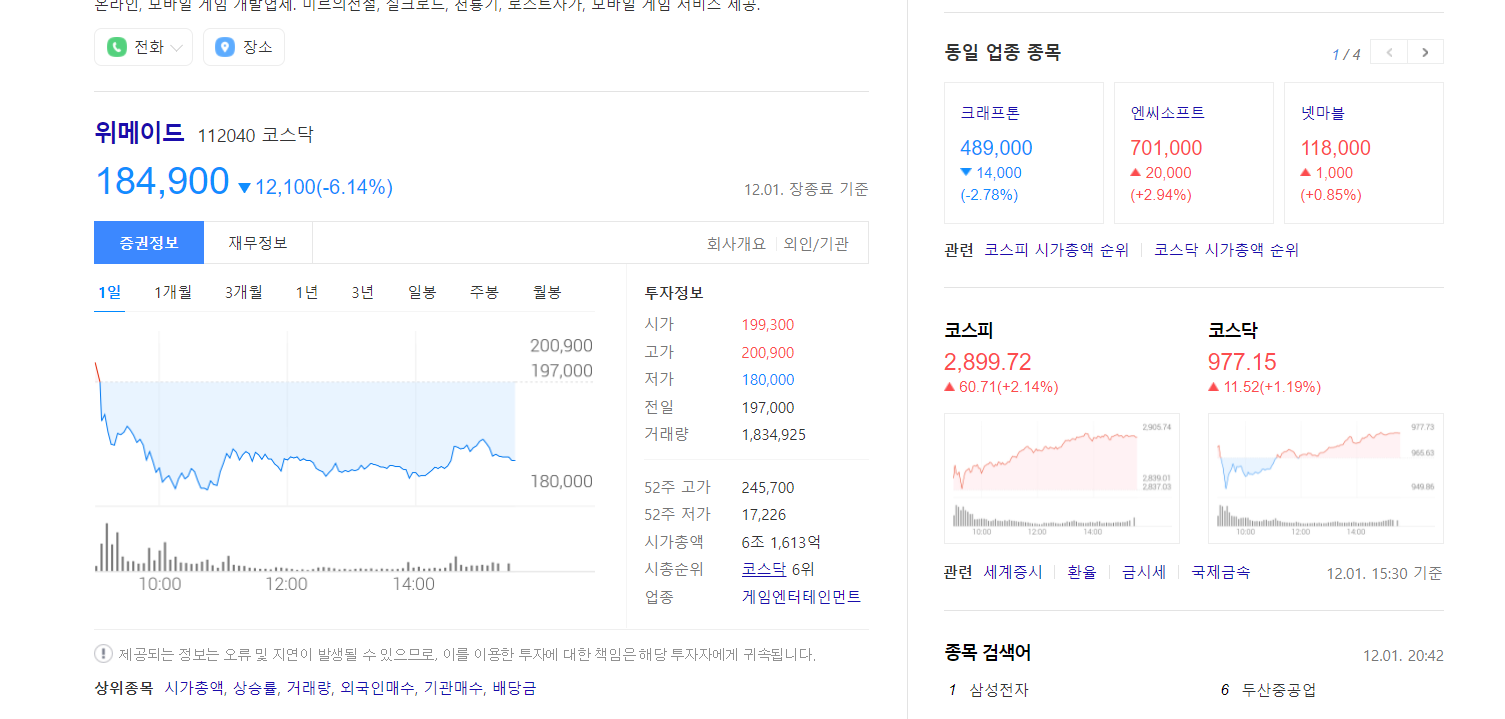This screenshot has width=1505, height=719.
Task: Open the 장소 button
Action: [x=244, y=47]
